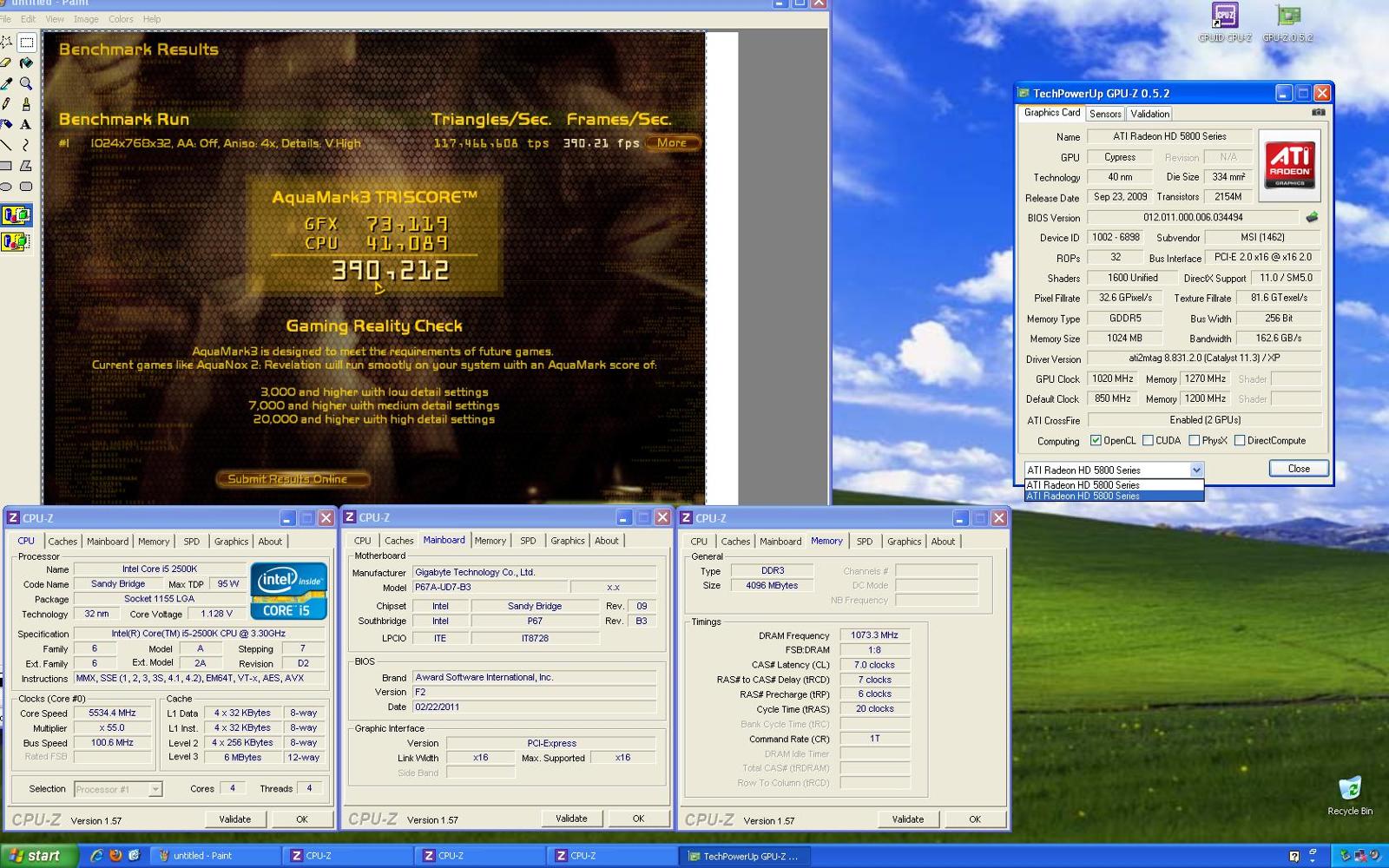Open Graphics tab in Memory CPU-Z window
Image resolution: width=1389 pixels, height=868 pixels.
click(904, 542)
